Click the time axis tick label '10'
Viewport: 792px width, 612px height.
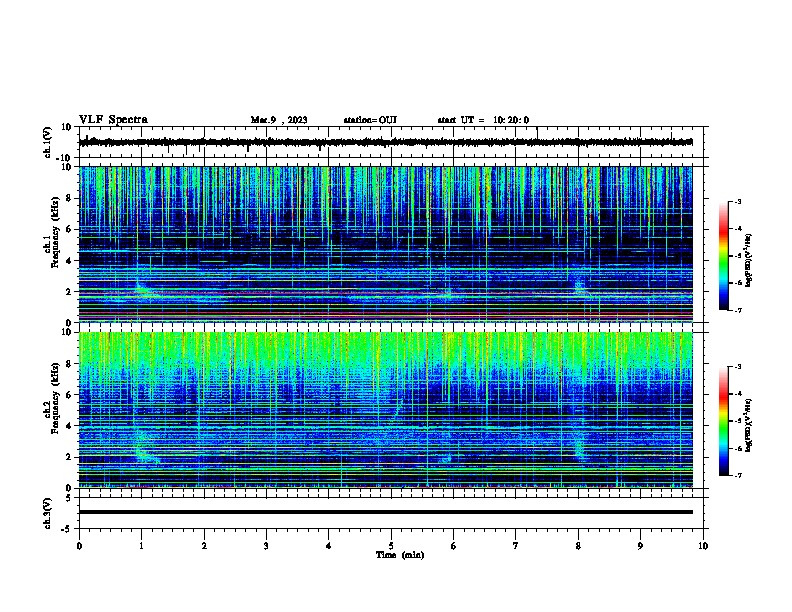click(x=703, y=546)
